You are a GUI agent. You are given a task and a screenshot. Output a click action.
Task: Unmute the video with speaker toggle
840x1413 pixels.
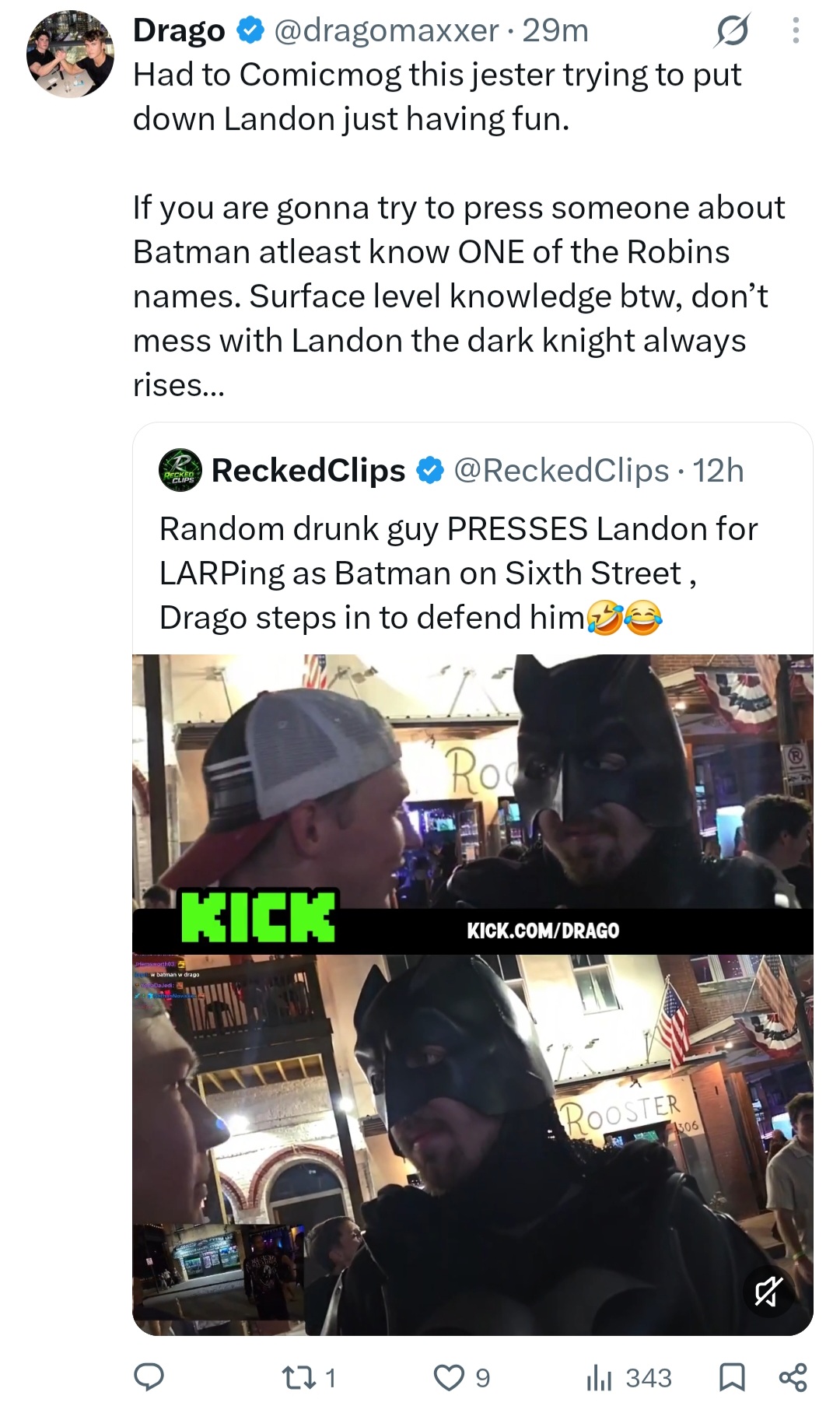click(x=768, y=1292)
